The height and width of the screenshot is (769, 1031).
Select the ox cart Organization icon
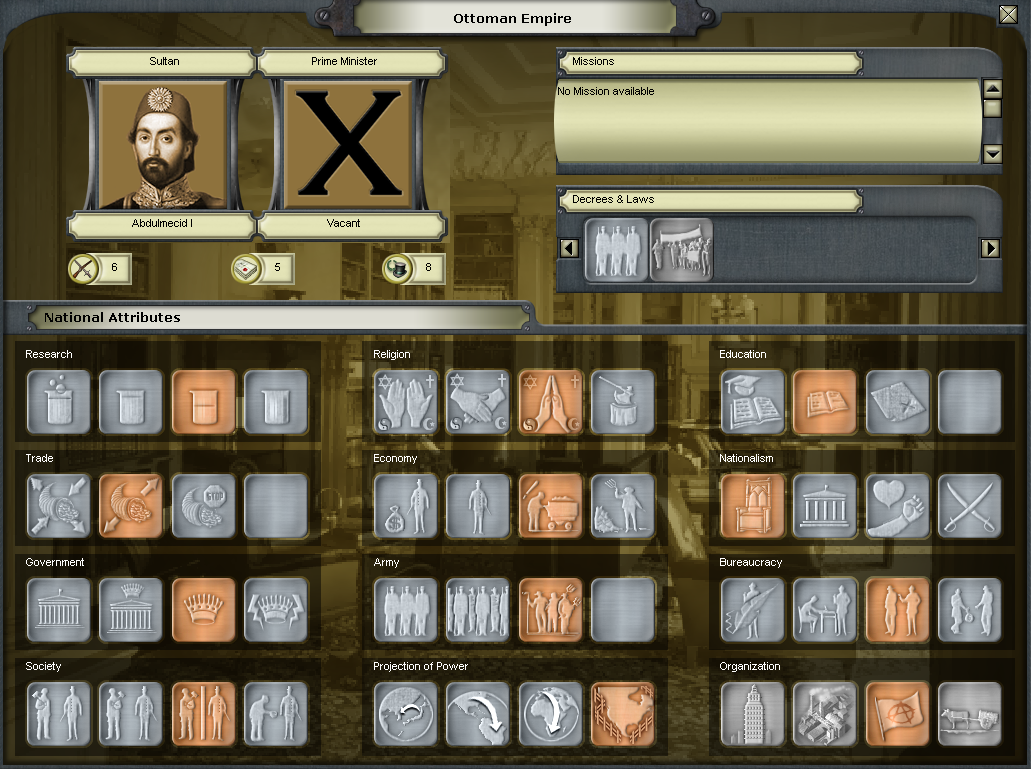(969, 714)
